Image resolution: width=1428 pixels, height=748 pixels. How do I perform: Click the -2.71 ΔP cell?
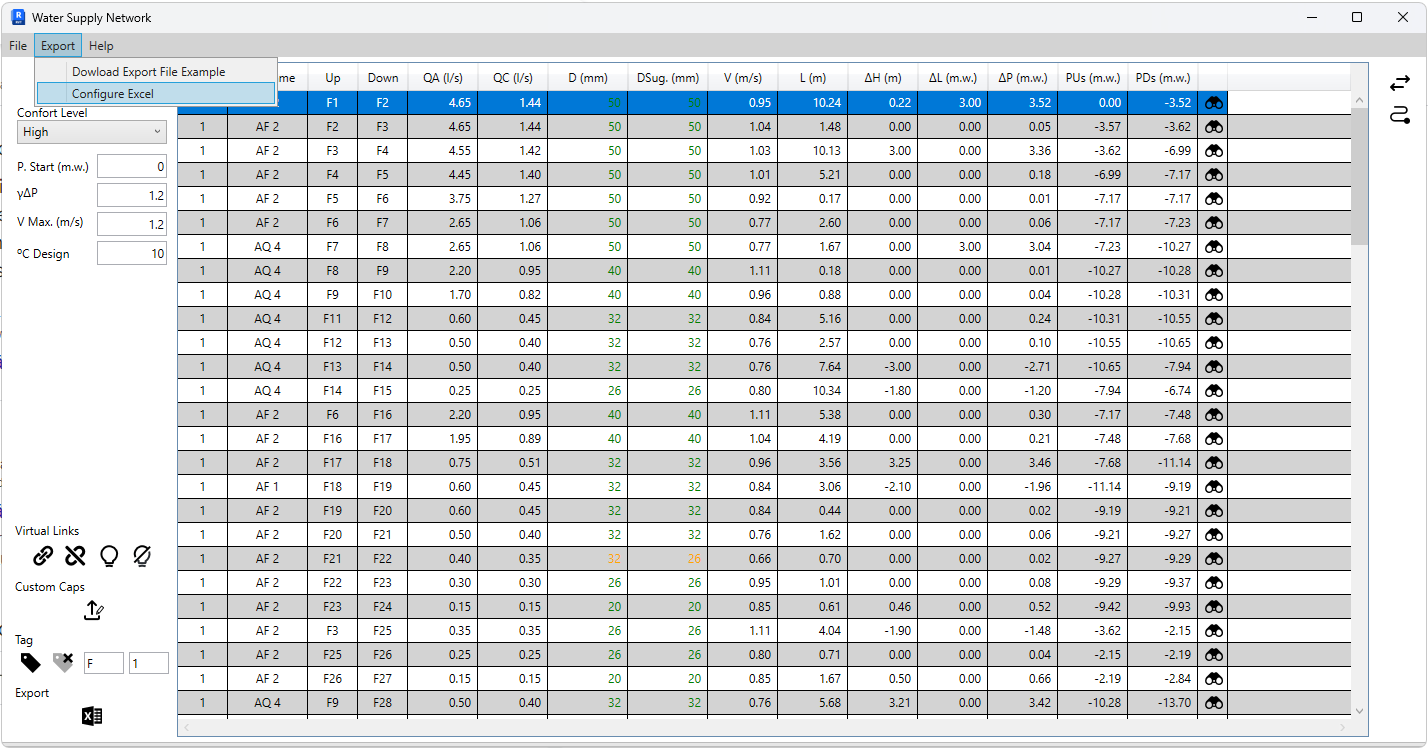tap(1022, 367)
